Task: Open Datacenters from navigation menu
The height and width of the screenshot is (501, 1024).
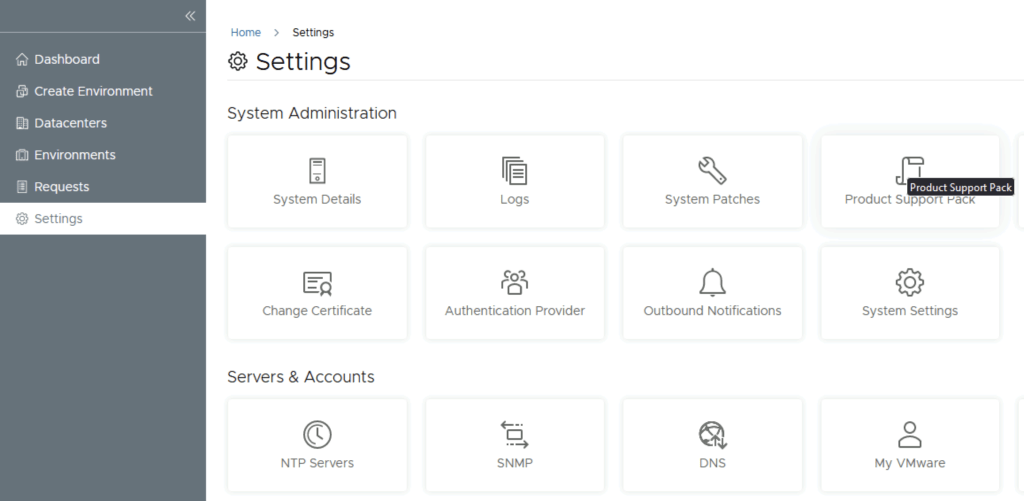Action: [x=70, y=123]
